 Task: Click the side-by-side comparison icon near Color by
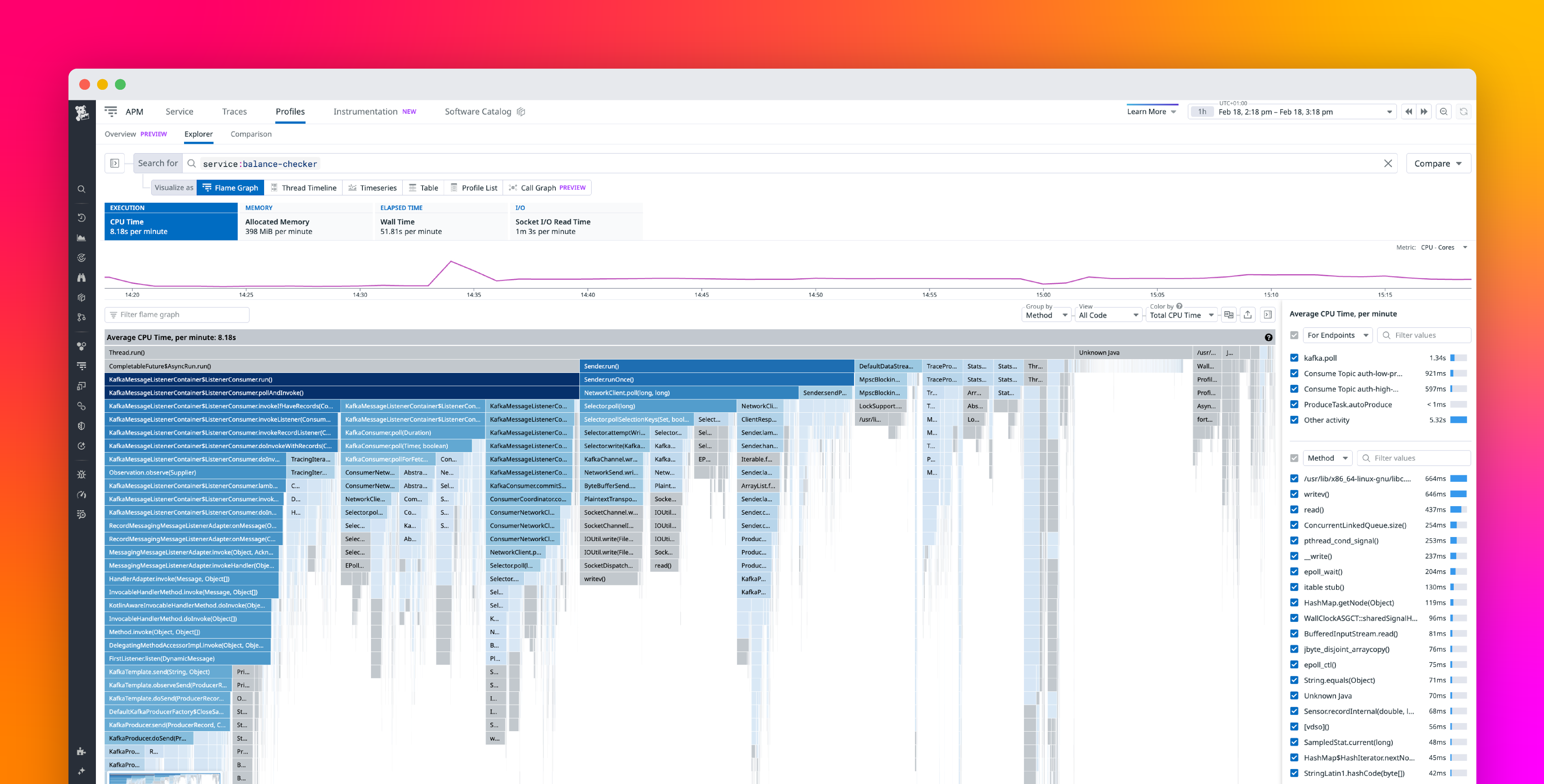[1229, 314]
